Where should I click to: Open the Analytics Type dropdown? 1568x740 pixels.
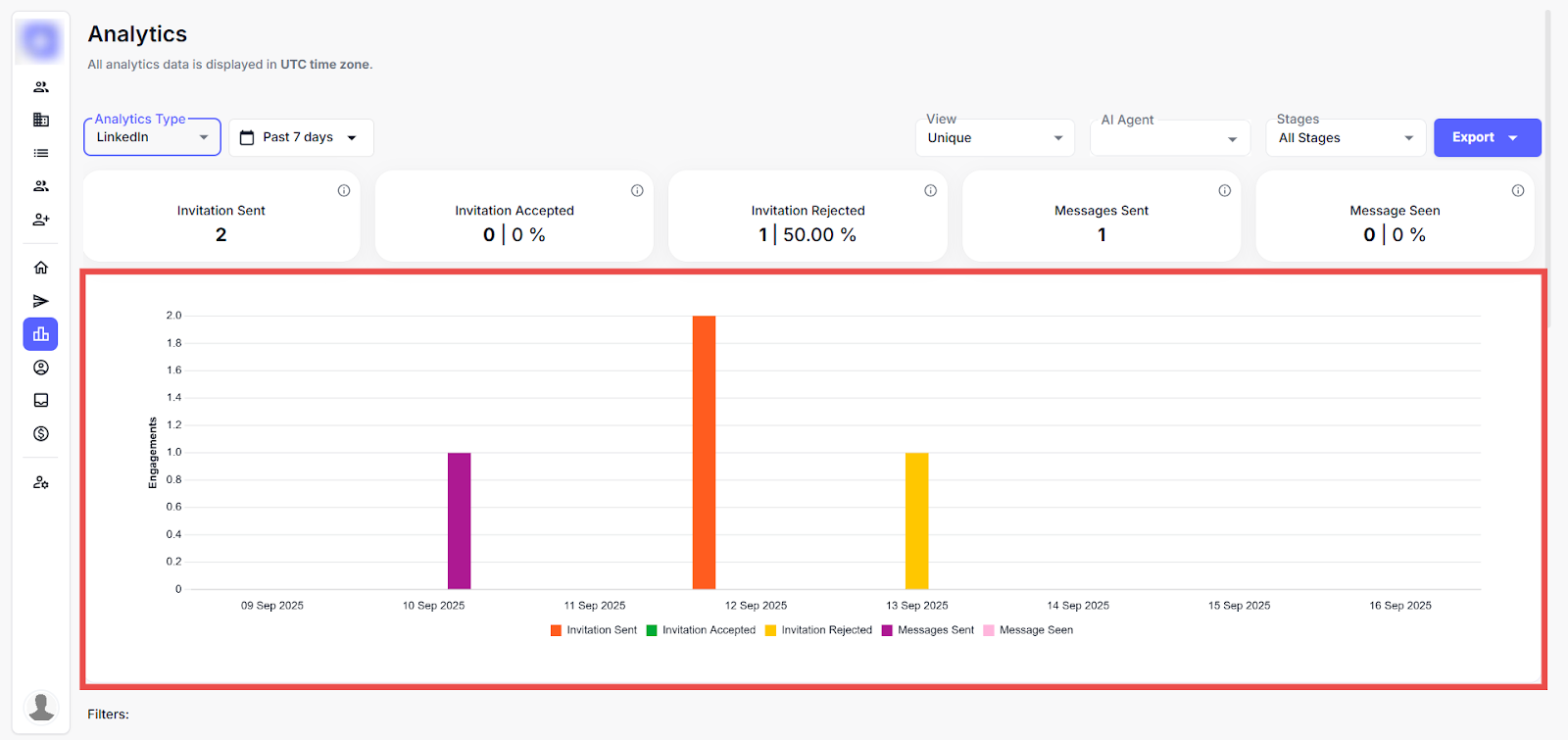coord(152,137)
